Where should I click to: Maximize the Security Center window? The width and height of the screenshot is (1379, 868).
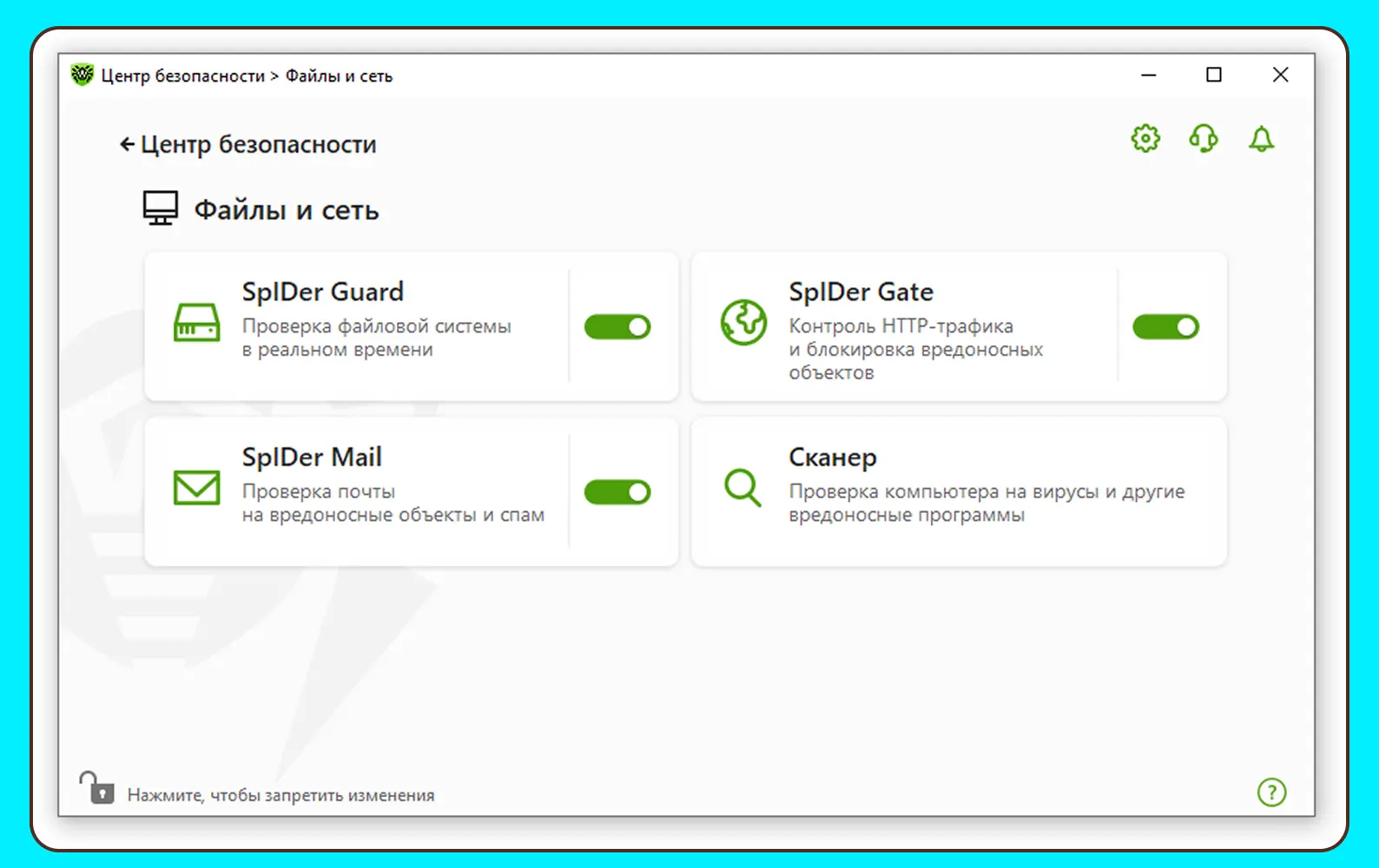[1214, 76]
